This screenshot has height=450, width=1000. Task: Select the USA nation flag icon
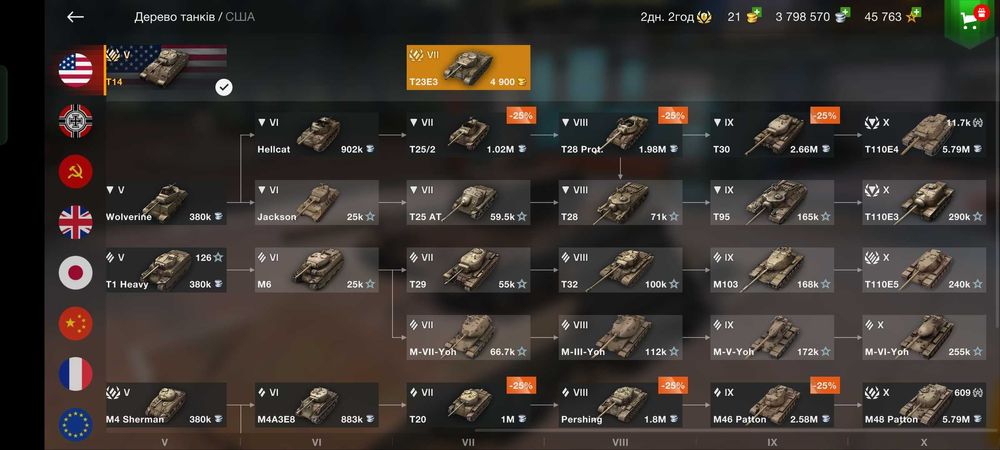(75, 69)
